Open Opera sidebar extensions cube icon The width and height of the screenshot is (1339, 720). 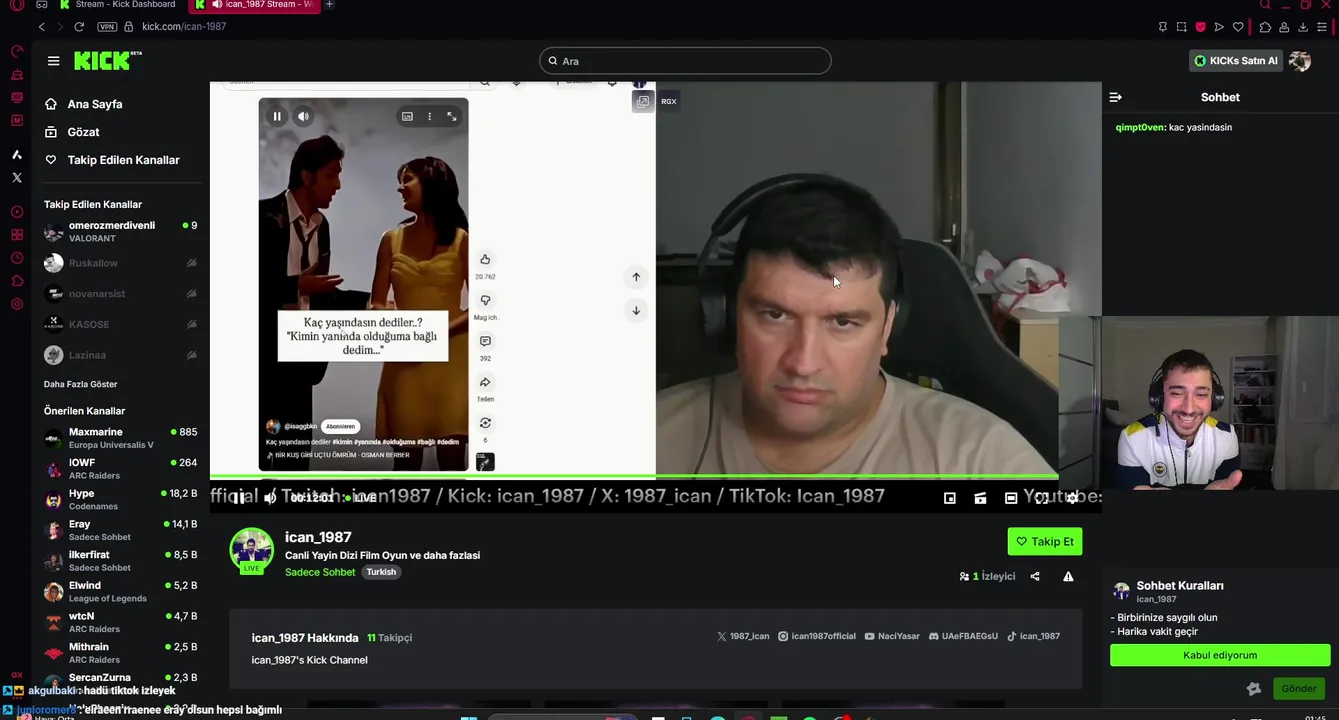tap(16, 281)
